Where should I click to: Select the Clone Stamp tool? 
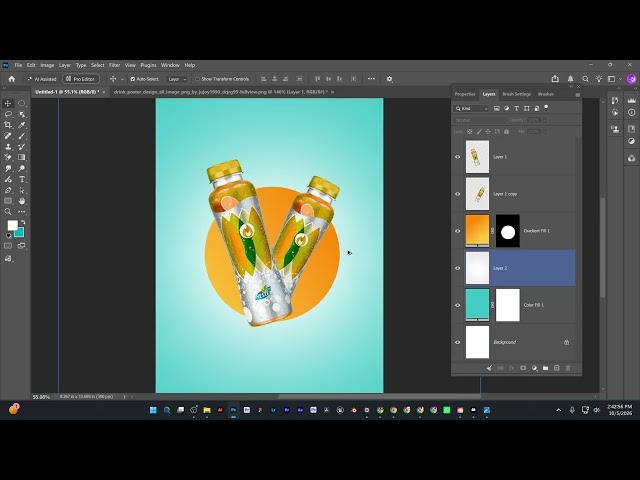[8, 147]
